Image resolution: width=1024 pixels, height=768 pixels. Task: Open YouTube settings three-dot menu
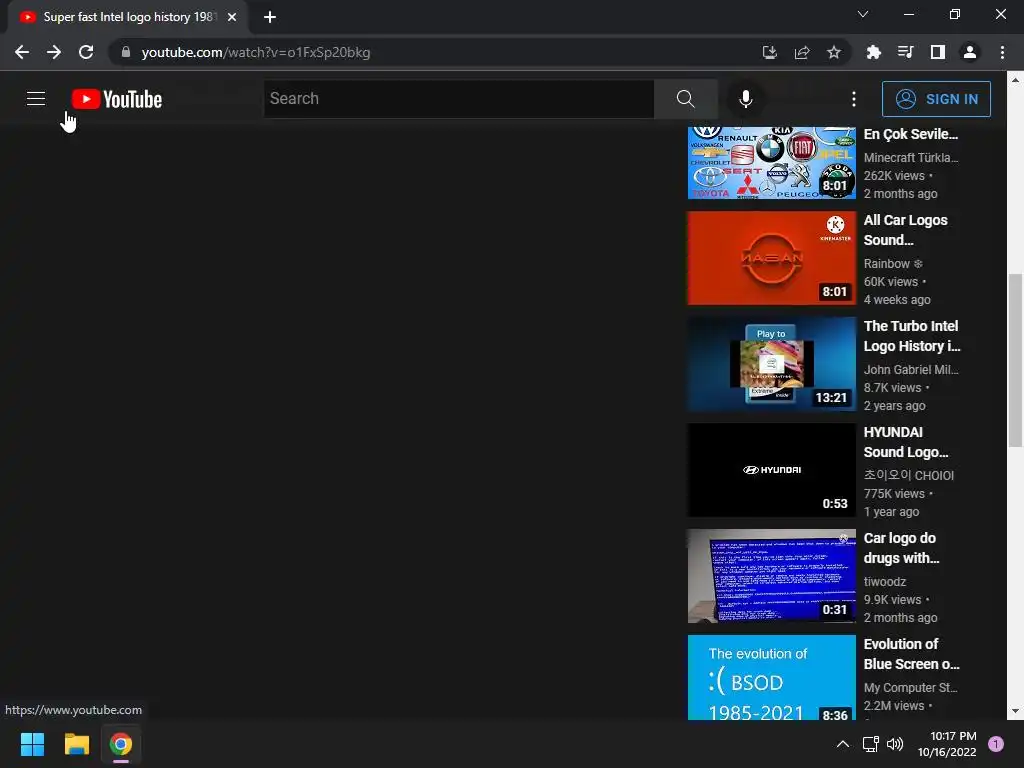coord(854,99)
